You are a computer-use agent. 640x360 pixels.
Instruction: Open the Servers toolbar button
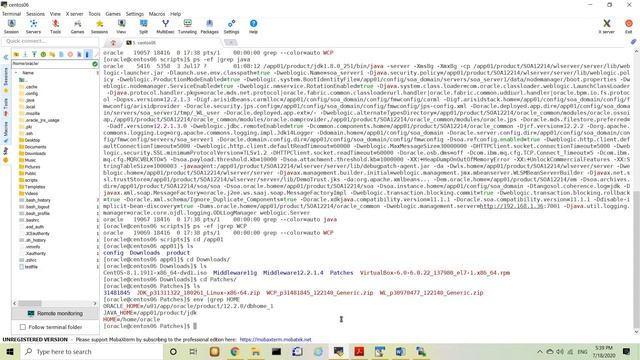[33, 27]
